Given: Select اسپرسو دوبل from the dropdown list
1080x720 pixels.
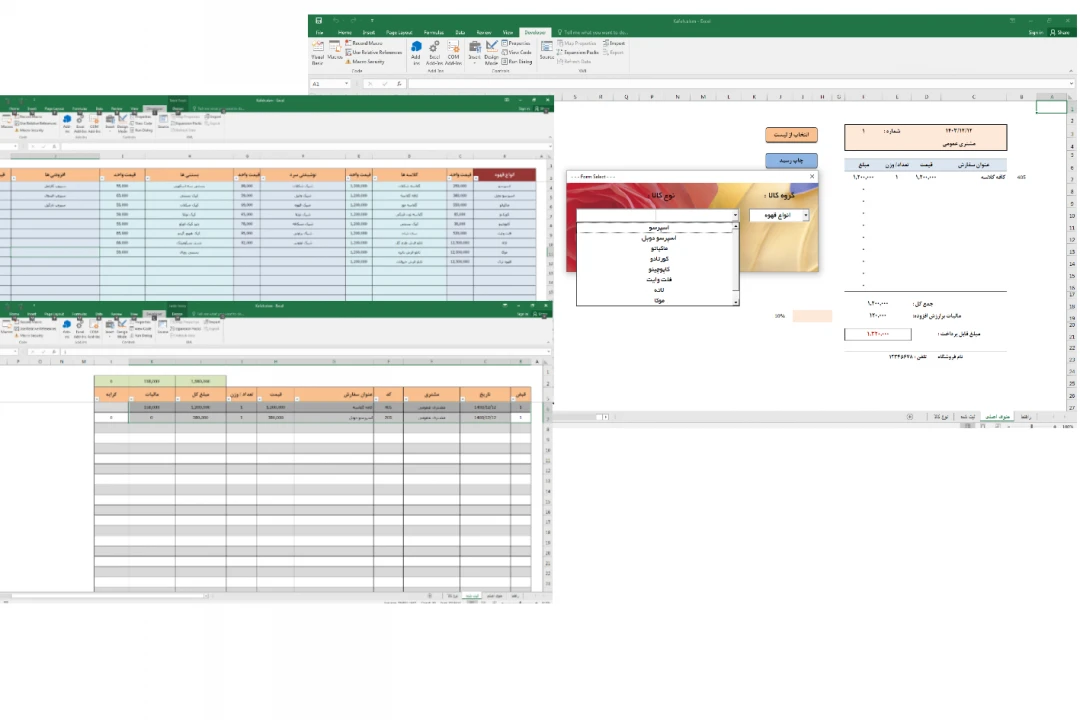Looking at the screenshot, I should (x=657, y=239).
